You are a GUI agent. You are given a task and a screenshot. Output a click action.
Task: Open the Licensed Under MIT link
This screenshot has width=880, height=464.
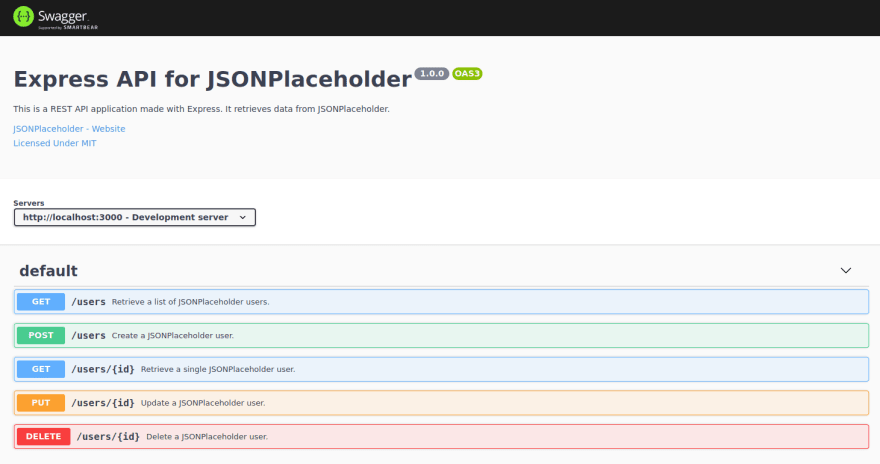pos(54,143)
